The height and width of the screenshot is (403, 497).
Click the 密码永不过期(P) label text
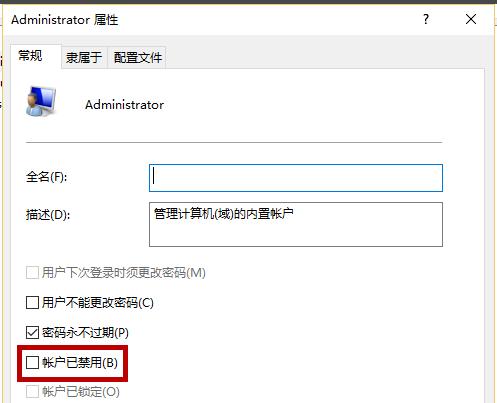pyautogui.click(x=85, y=332)
